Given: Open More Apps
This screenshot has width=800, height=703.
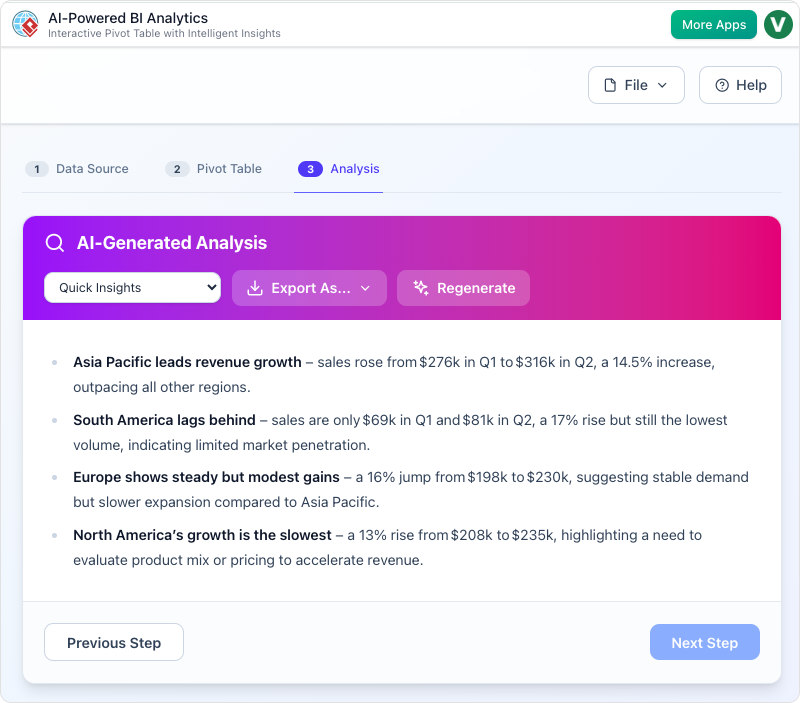Looking at the screenshot, I should [713, 24].
